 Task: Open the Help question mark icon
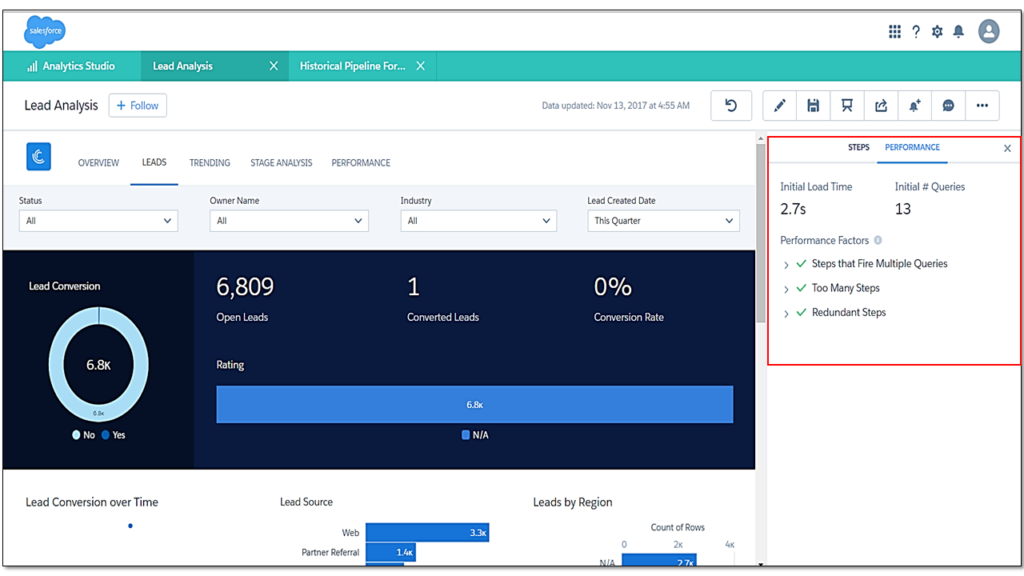pos(916,31)
